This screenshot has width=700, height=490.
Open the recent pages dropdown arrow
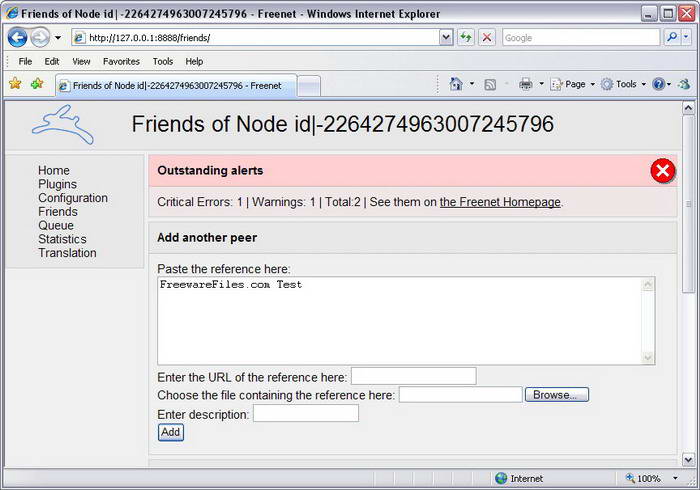pyautogui.click(x=58, y=37)
